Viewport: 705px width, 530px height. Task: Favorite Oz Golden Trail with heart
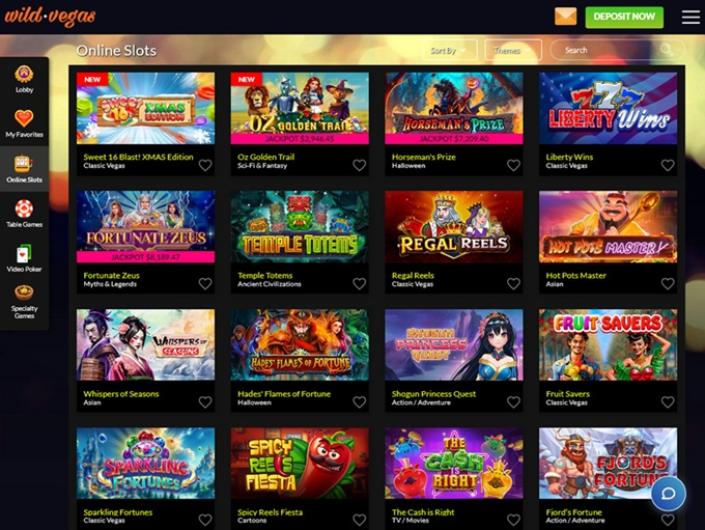click(359, 165)
